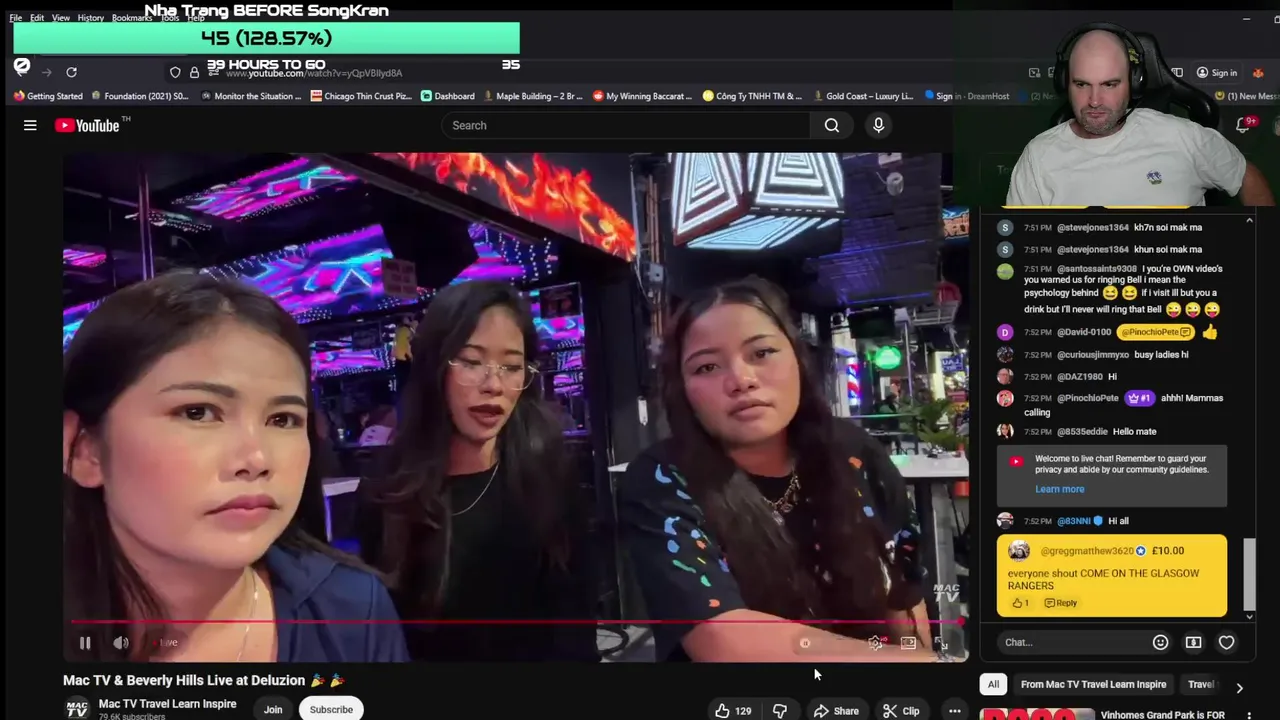Open the Foundation (2021) bookmark
The image size is (1280, 720).
coord(139,96)
